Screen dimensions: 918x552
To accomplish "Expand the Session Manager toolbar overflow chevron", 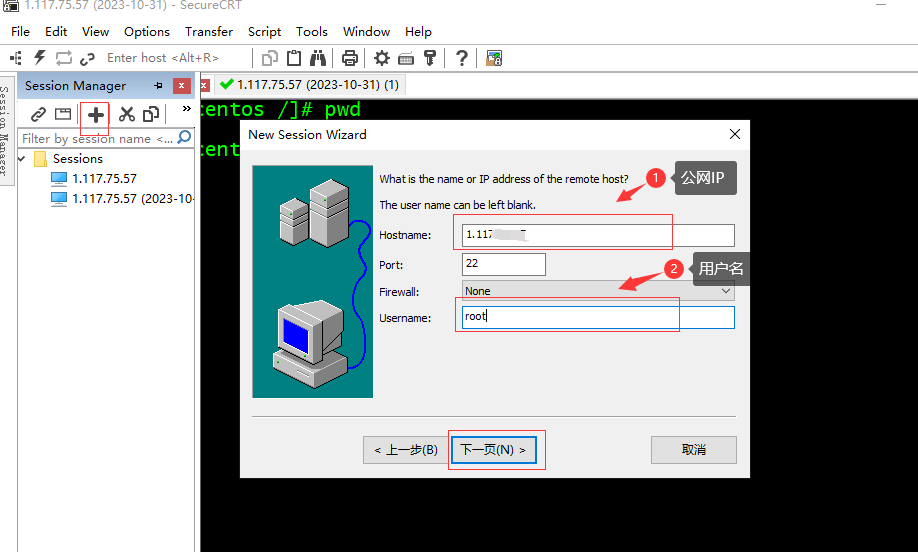I will (187, 109).
